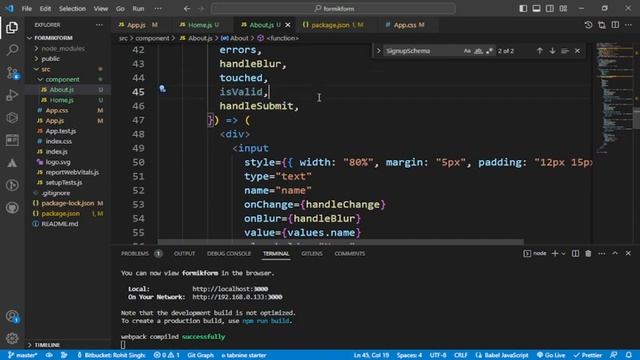The width and height of the screenshot is (640, 360).
Task: Expand replace mode in find widget
Action: (x=378, y=51)
